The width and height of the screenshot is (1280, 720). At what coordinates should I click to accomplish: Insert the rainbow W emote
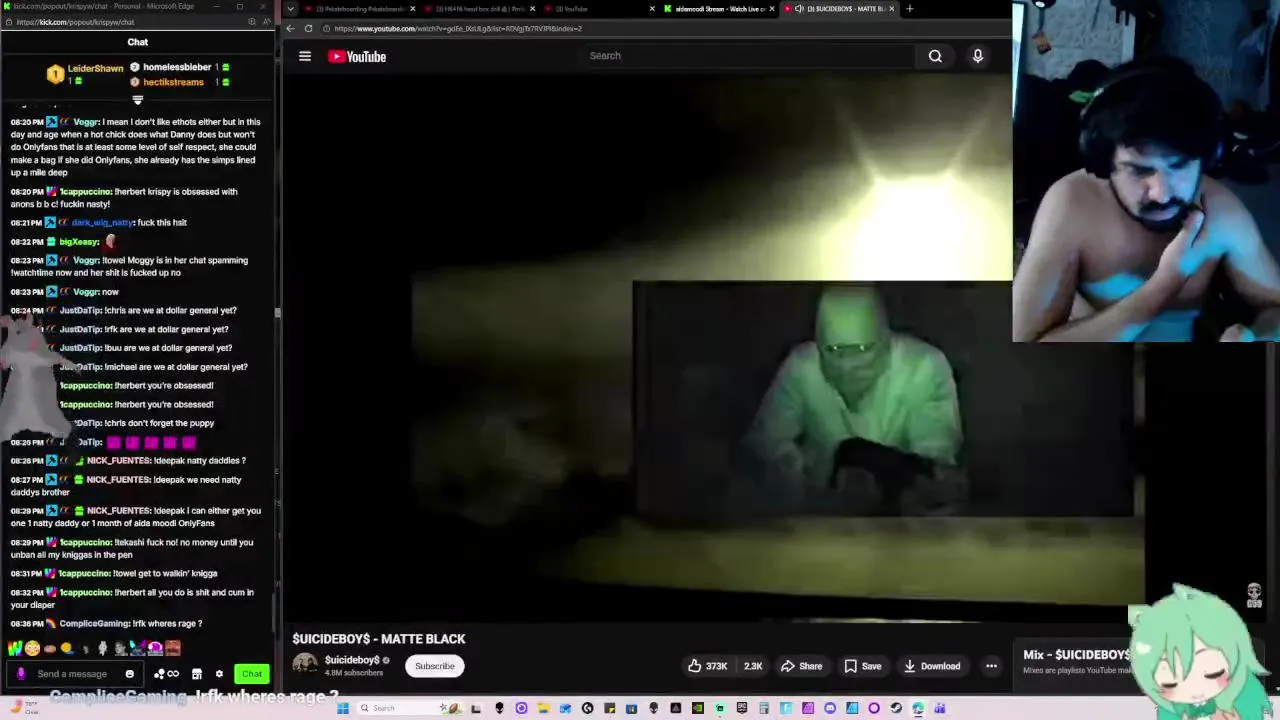(x=15, y=649)
